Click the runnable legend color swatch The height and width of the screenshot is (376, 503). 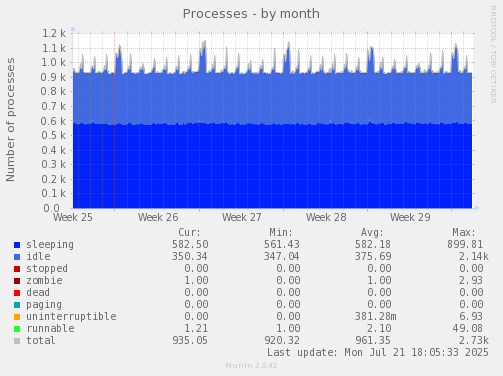click(x=17, y=329)
